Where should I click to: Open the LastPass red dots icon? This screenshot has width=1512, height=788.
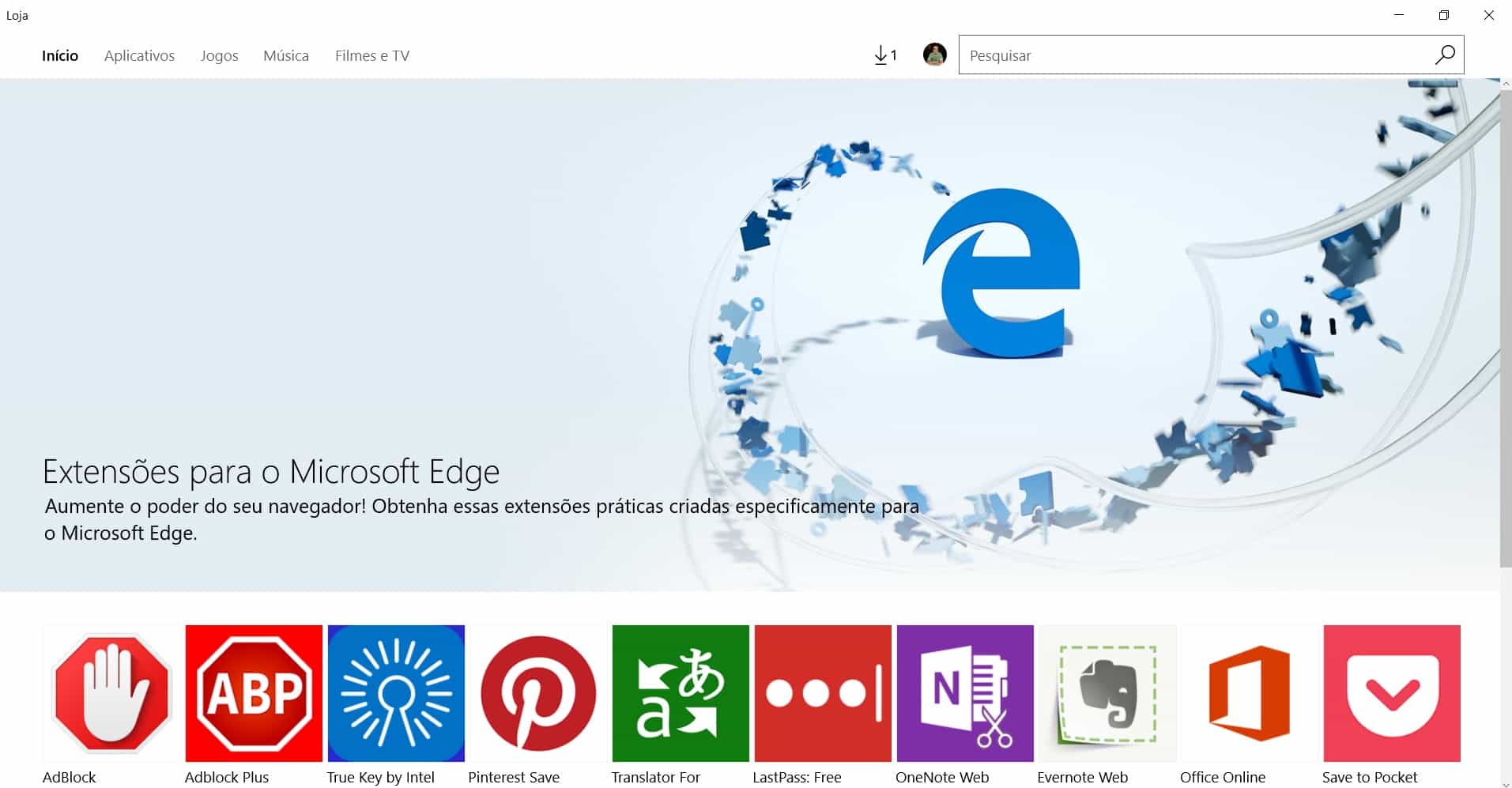point(823,693)
